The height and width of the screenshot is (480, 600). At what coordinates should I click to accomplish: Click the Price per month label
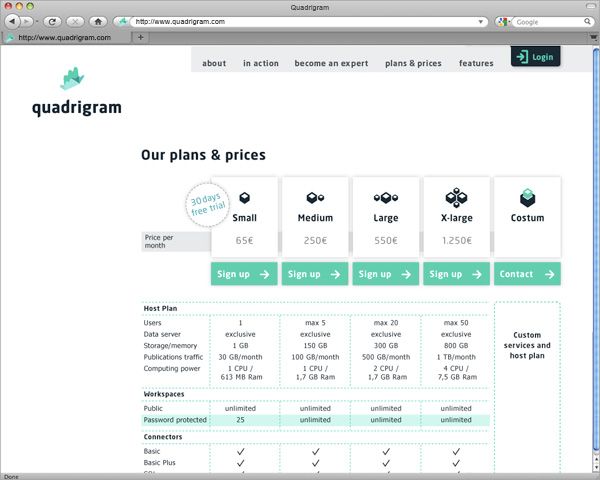159,242
